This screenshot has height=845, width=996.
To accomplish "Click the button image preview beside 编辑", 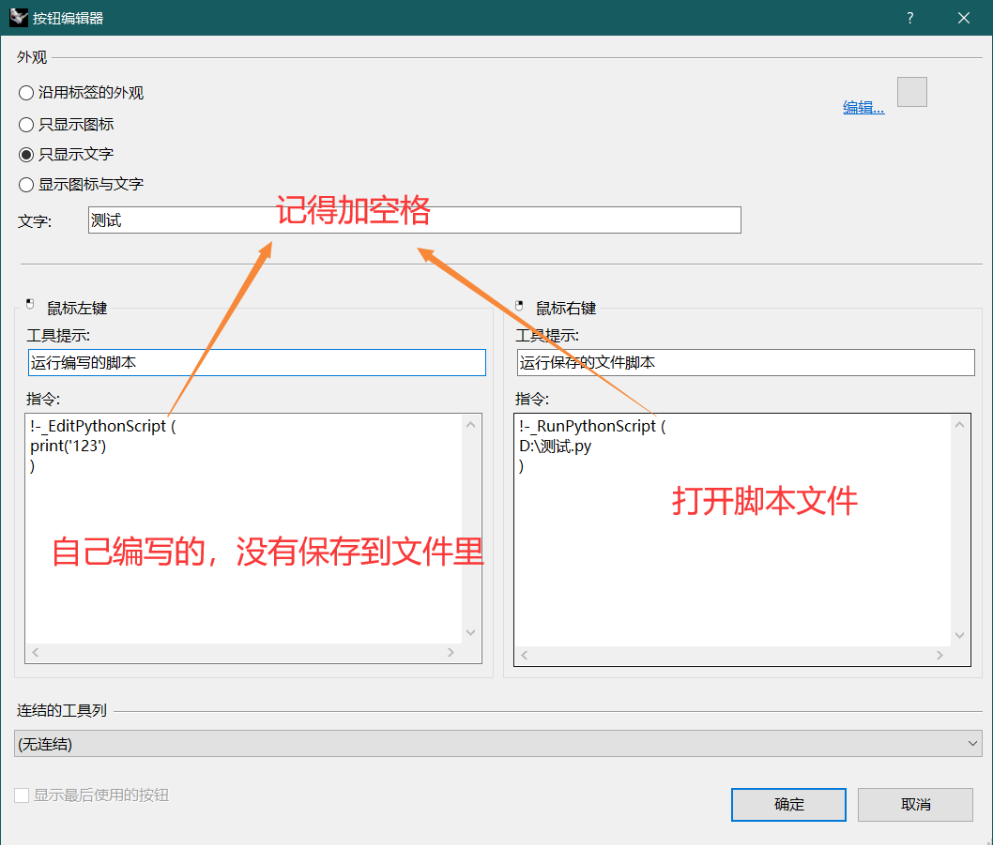I will pos(911,91).
